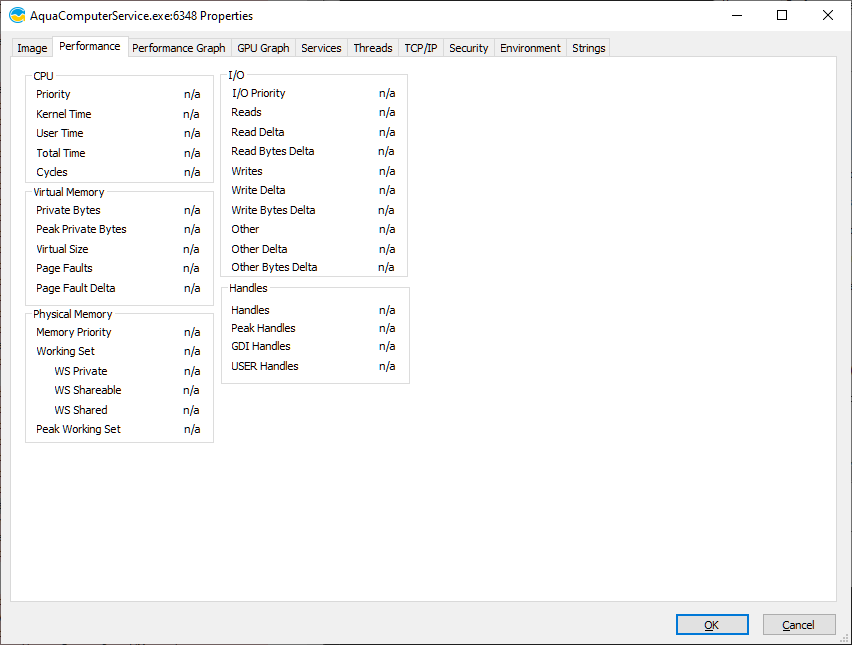Click the Physical Memory group title
This screenshot has height=645, width=852.
pyautogui.click(x=73, y=314)
